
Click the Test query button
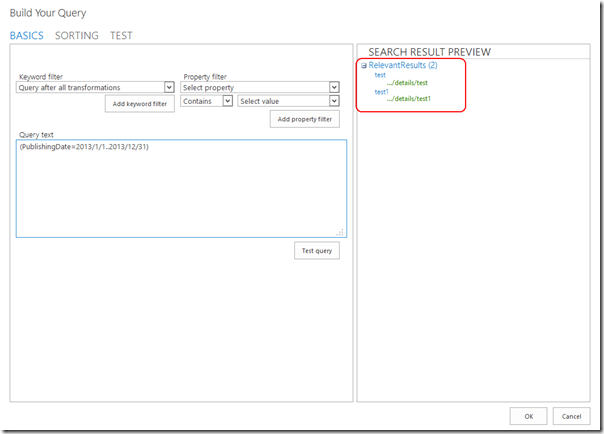(317, 251)
